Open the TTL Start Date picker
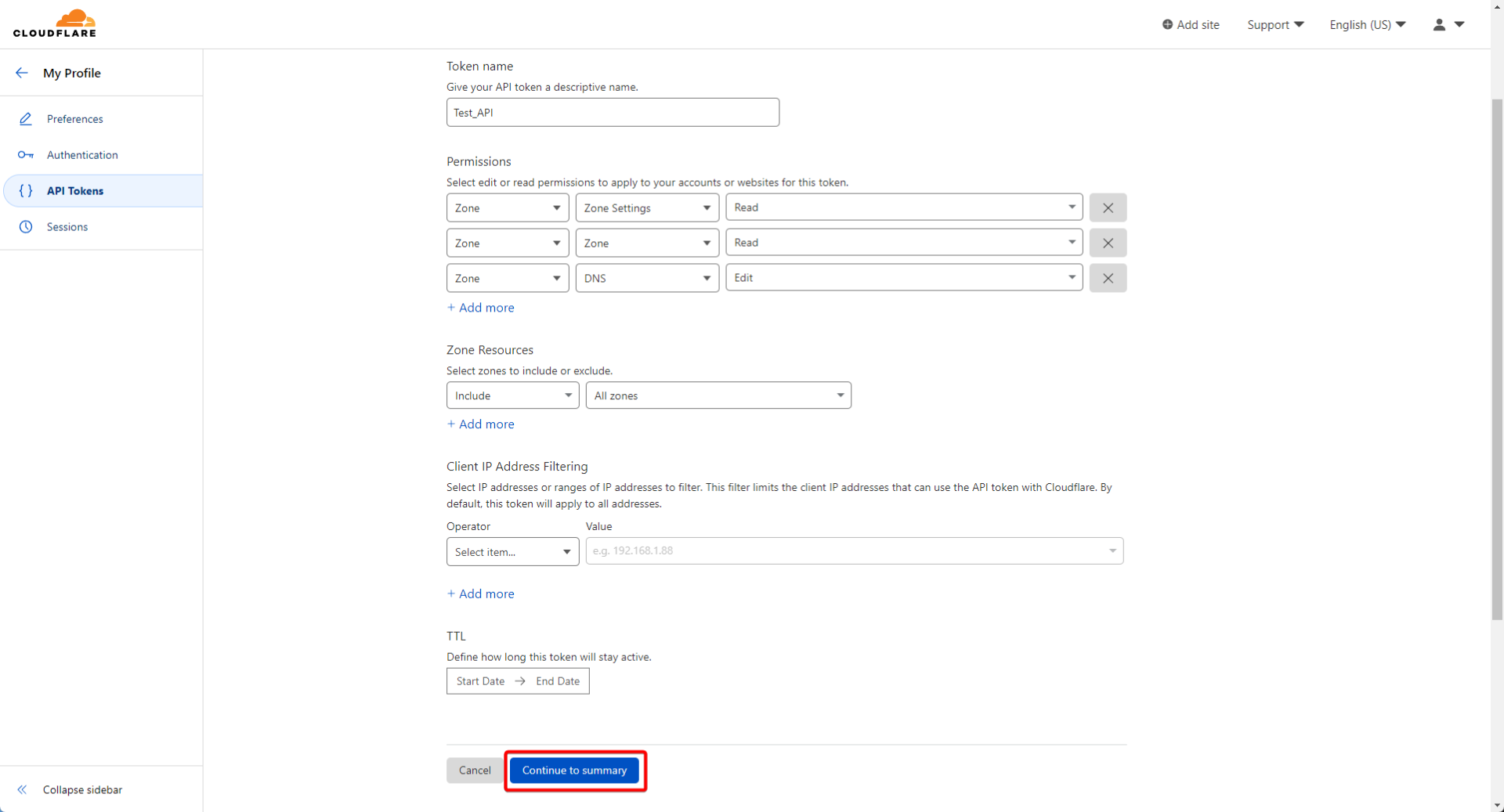 coord(481,681)
